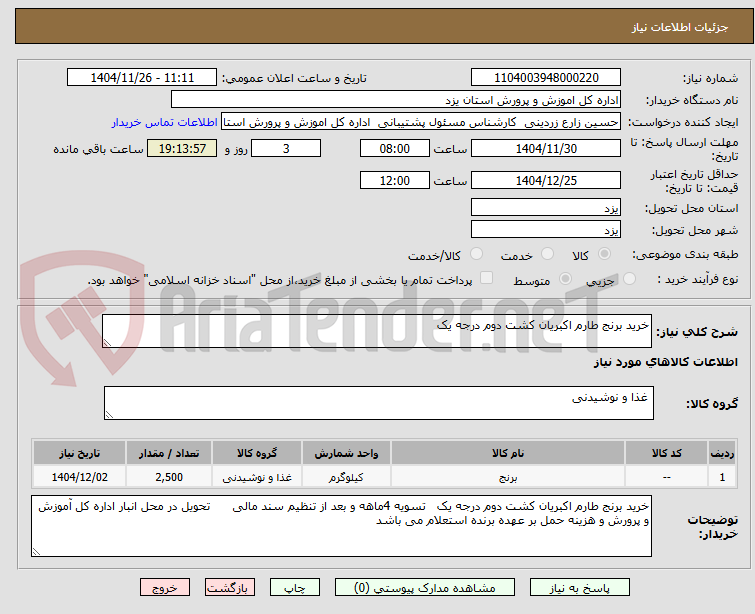Image resolution: width=755 pixels, height=614 pixels.
Task: Click the requester field حسین زارع زردینی
Action: coord(421,122)
